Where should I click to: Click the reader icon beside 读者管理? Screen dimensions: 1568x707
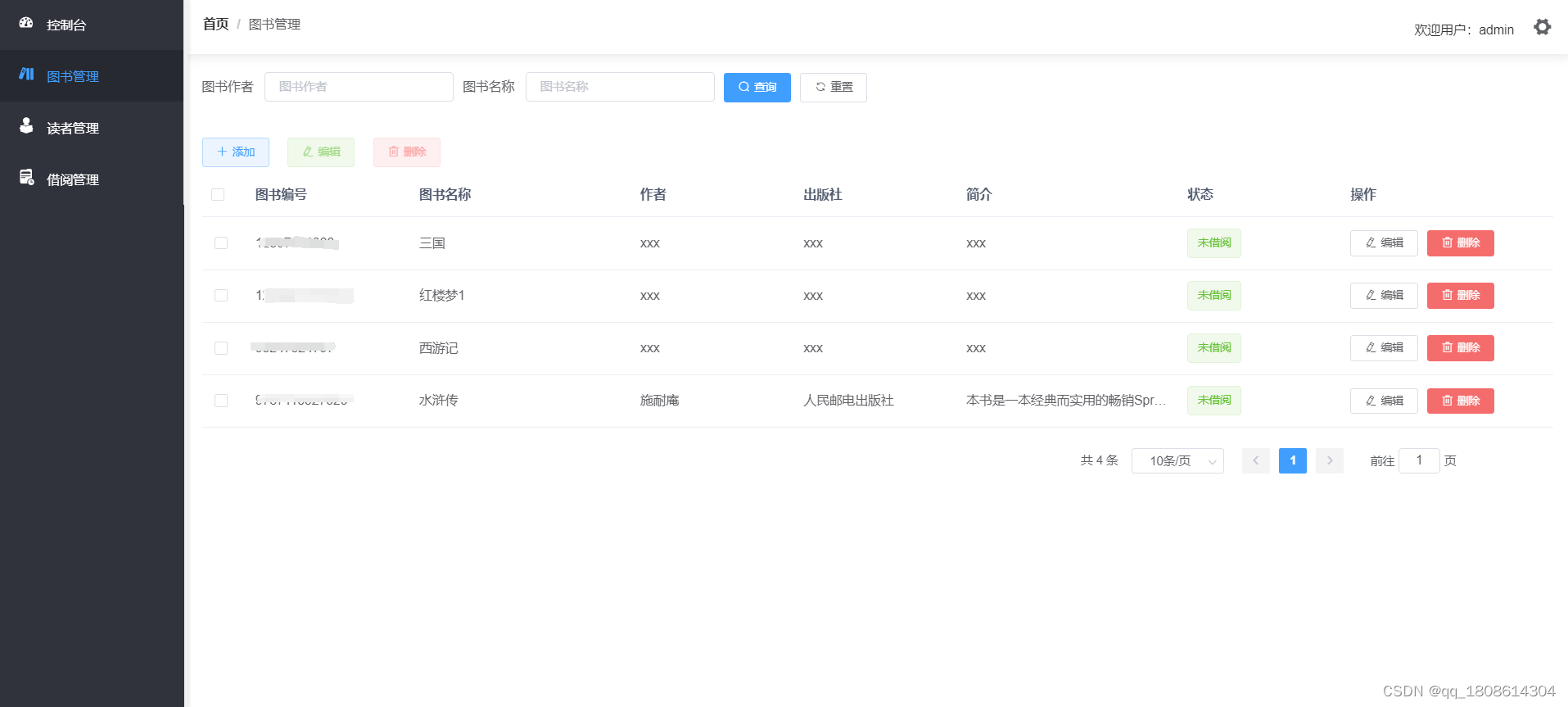(x=26, y=126)
